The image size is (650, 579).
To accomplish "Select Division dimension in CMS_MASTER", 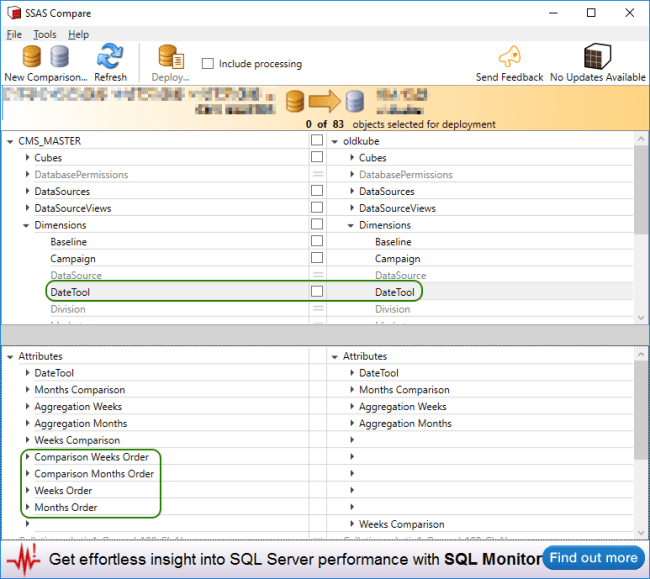I will coord(68,309).
